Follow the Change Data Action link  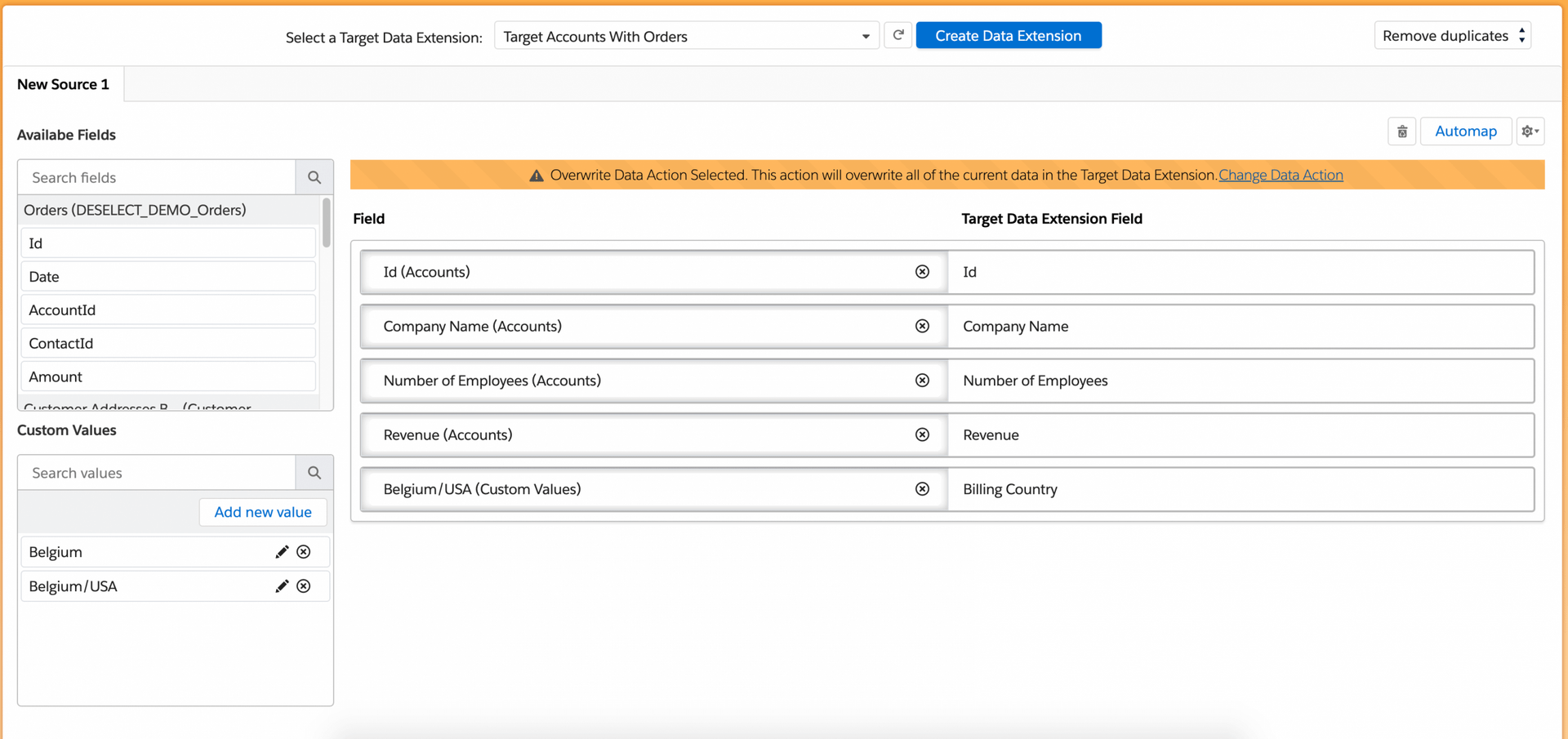point(1280,175)
